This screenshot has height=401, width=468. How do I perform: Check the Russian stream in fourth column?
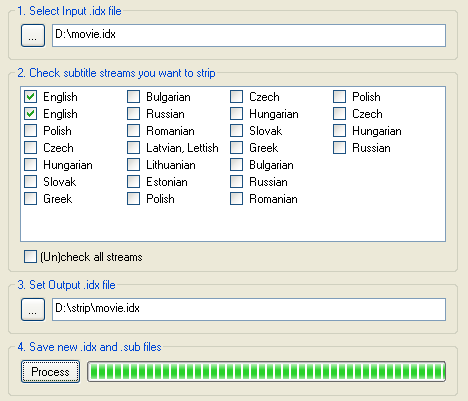point(340,148)
